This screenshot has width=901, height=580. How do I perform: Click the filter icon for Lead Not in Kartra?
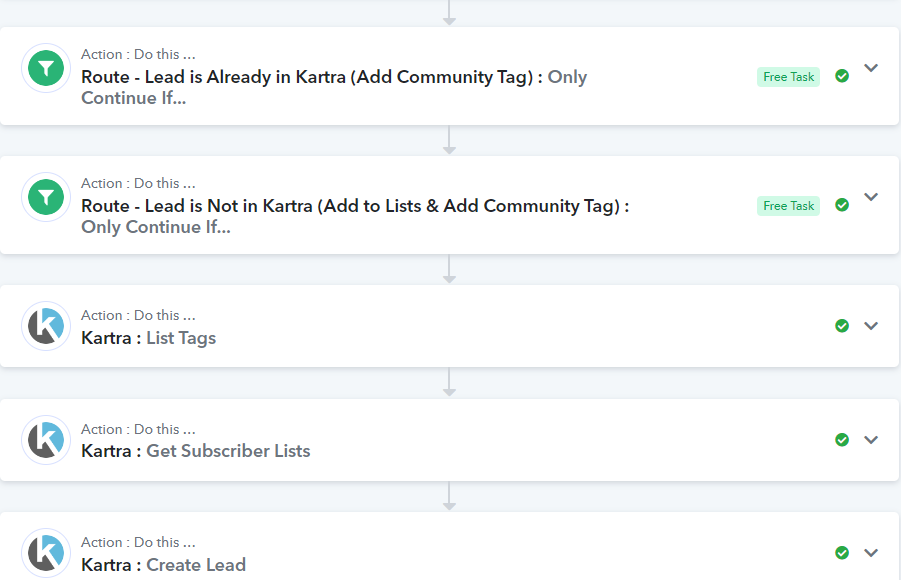click(x=46, y=197)
